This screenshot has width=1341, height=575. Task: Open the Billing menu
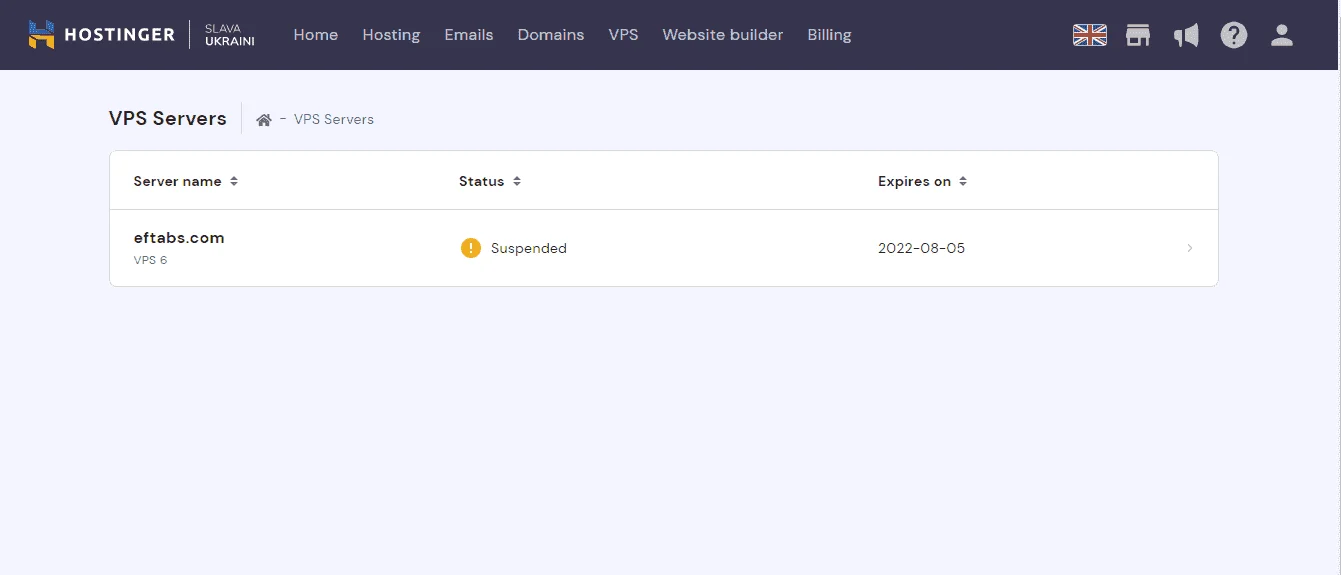point(829,35)
